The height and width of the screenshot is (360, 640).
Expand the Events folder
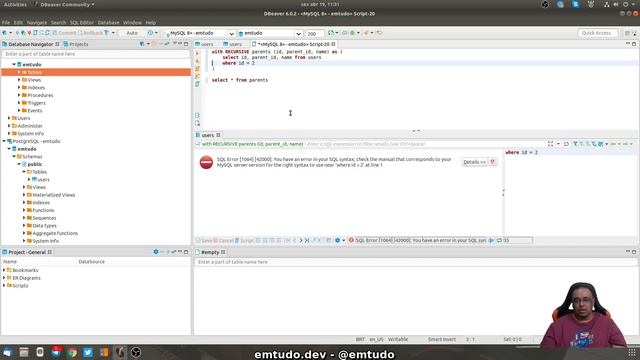click(19, 111)
